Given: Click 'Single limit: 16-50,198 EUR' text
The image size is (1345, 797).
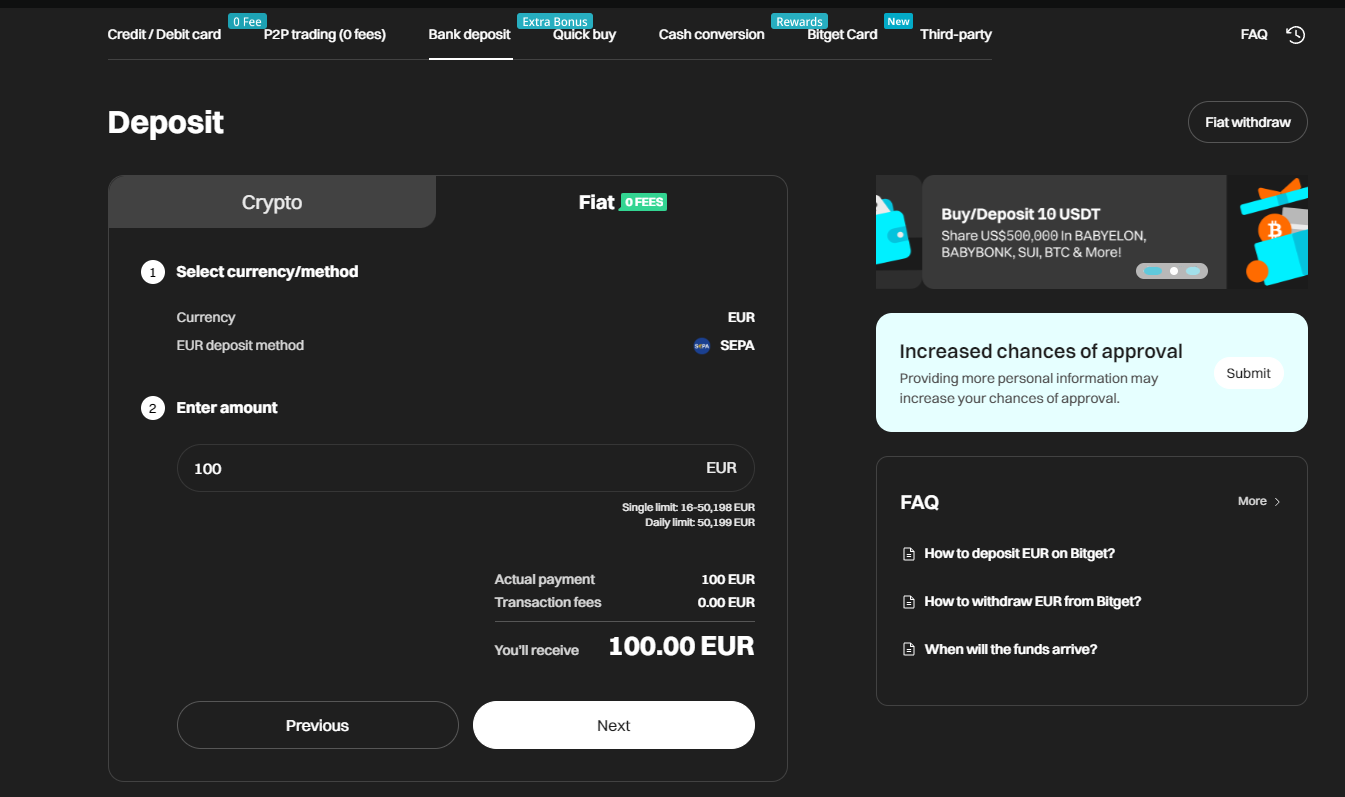Looking at the screenshot, I should point(688,508).
